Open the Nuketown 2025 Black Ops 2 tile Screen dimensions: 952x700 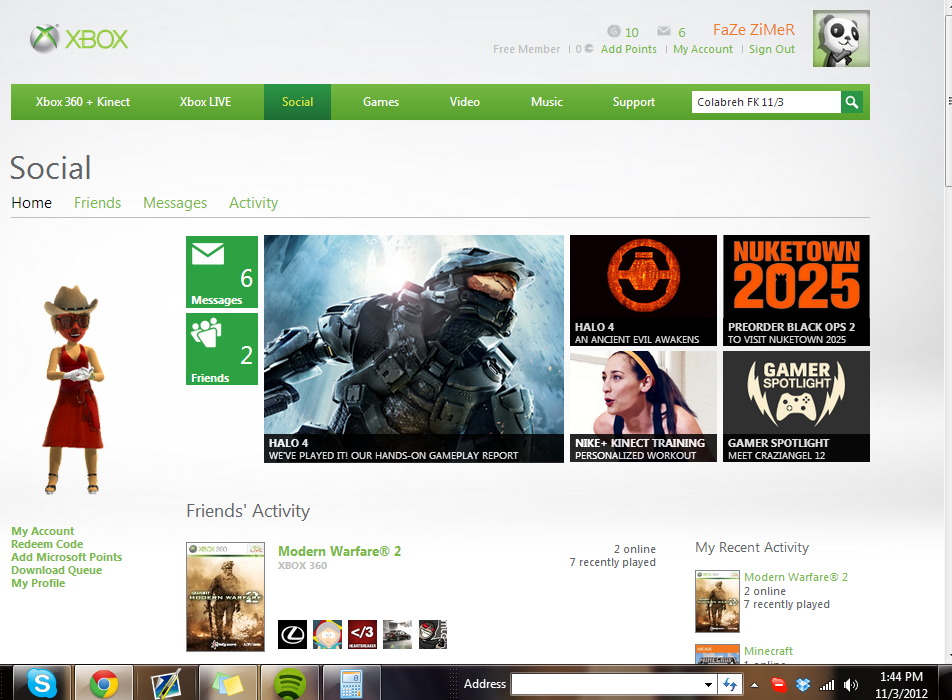[796, 291]
